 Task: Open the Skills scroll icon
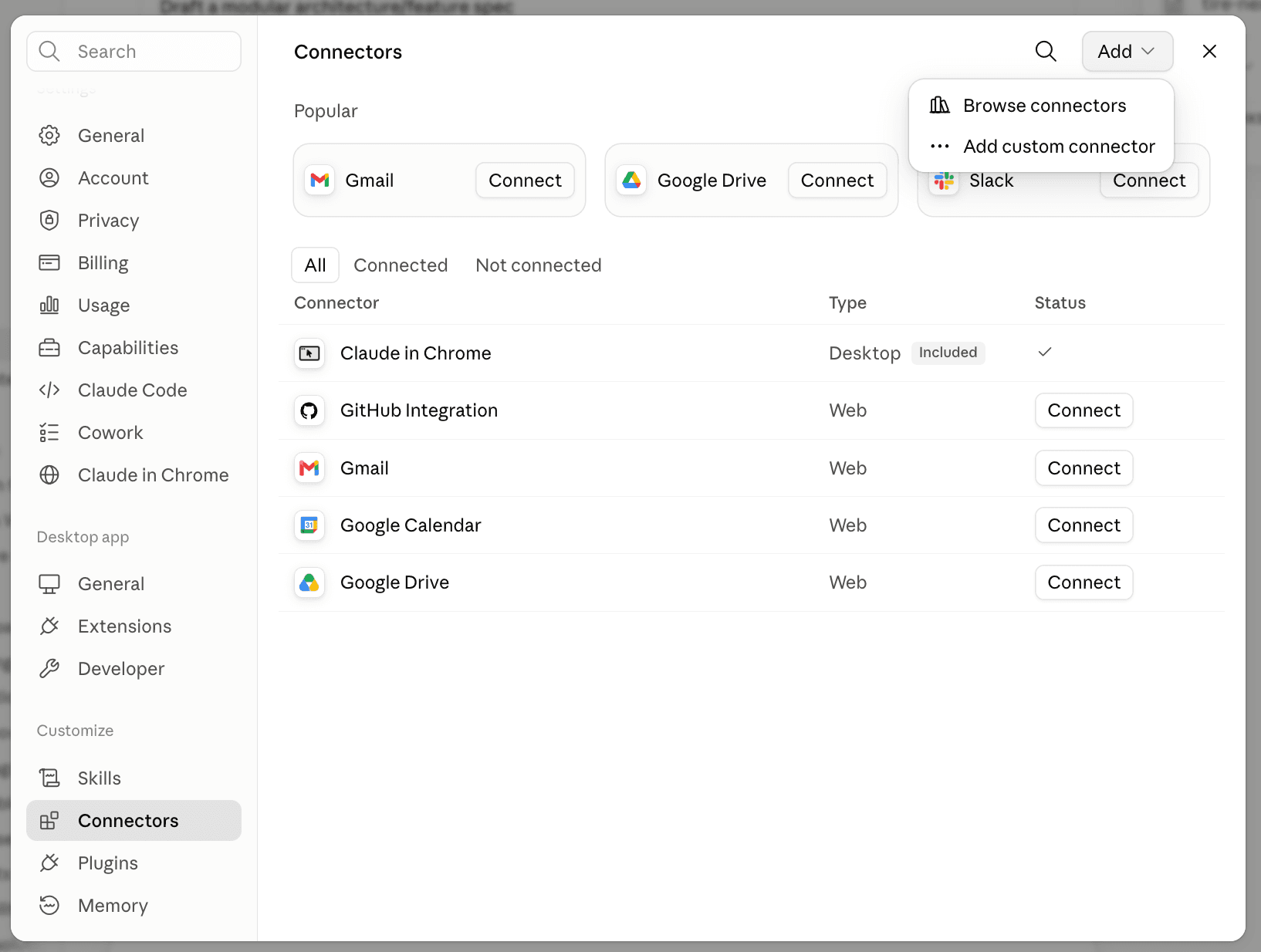coord(49,778)
